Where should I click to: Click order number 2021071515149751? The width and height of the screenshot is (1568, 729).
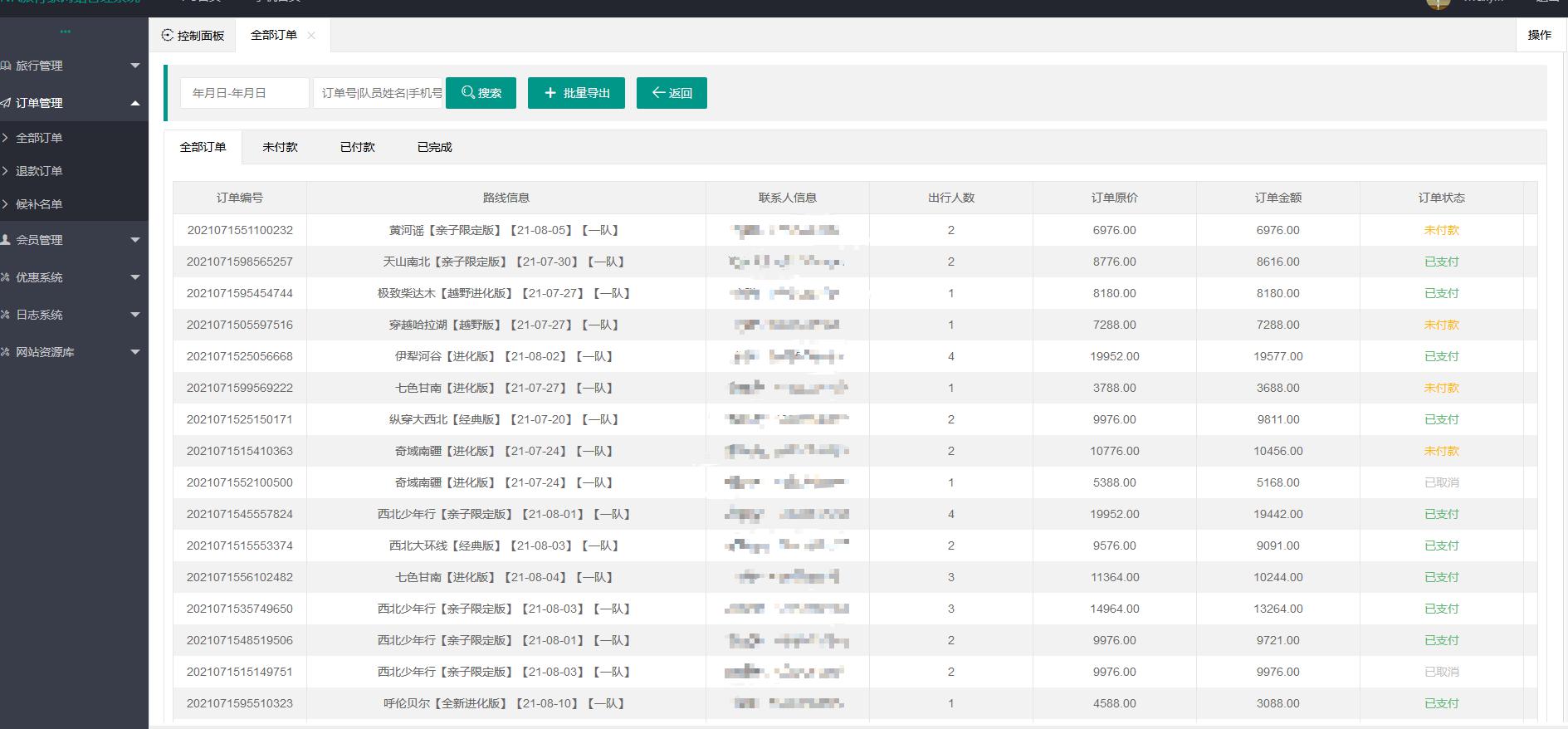(240, 672)
